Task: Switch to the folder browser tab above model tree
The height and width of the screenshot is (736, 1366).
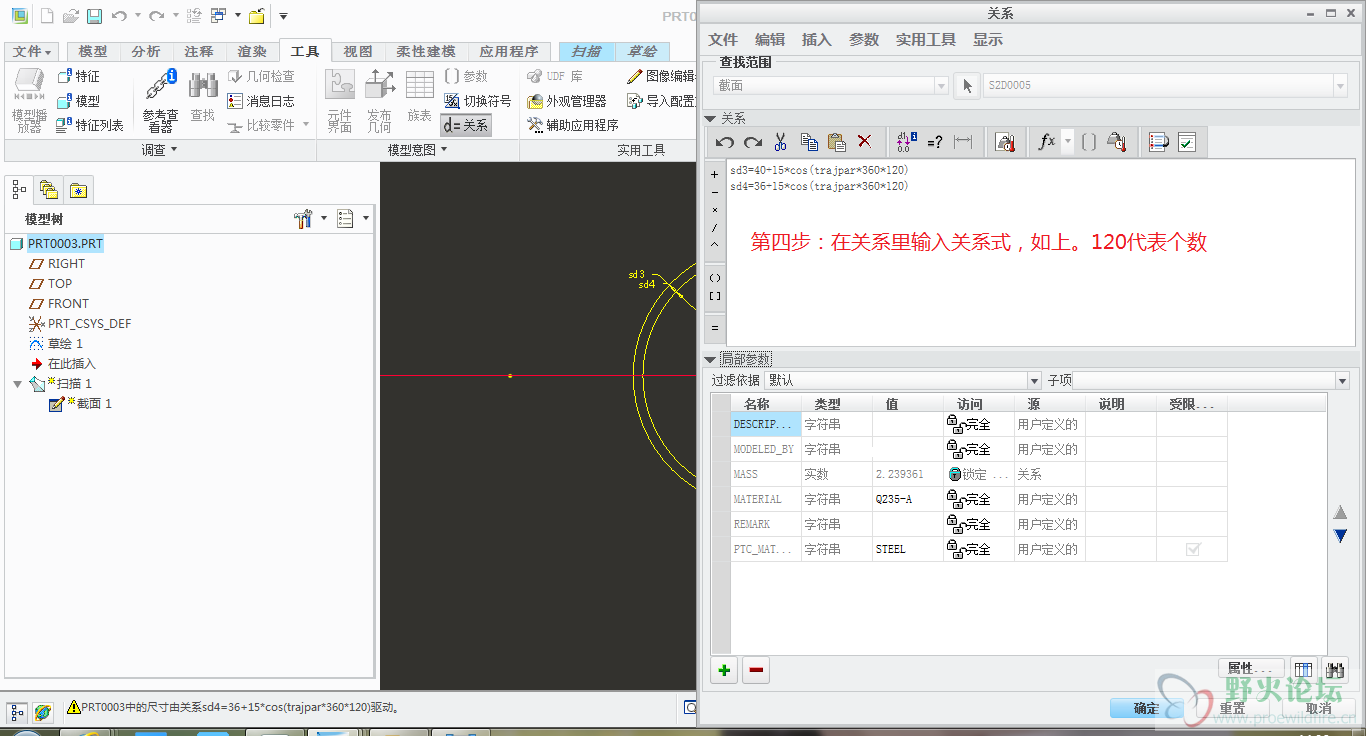Action: point(48,189)
